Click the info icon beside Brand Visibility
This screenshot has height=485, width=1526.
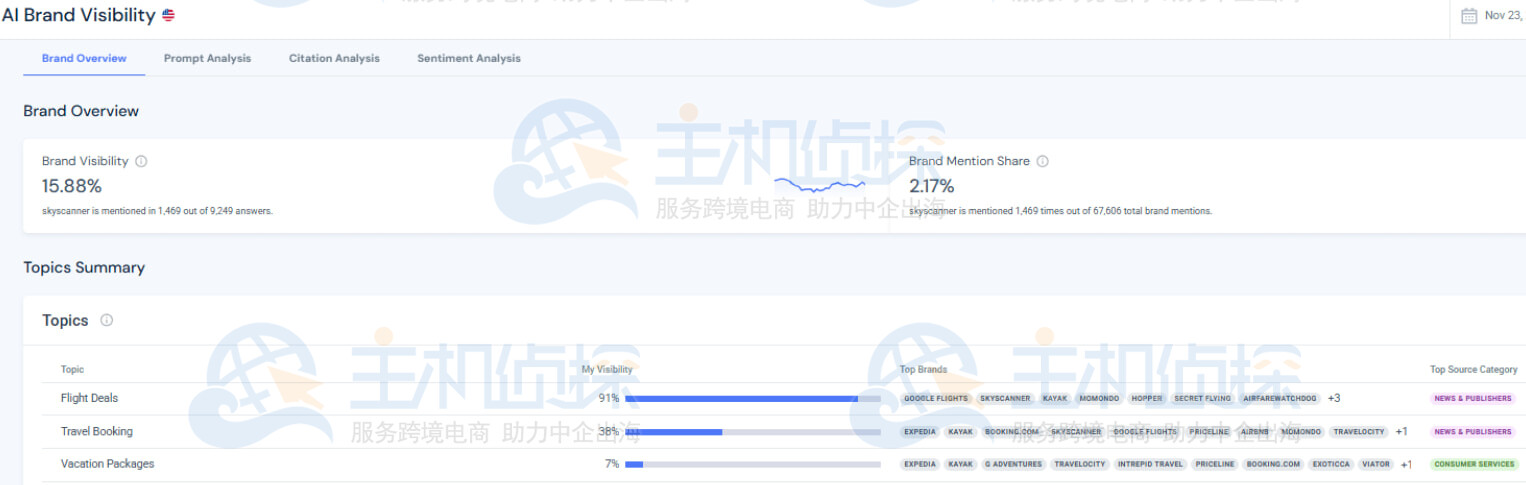[141, 161]
